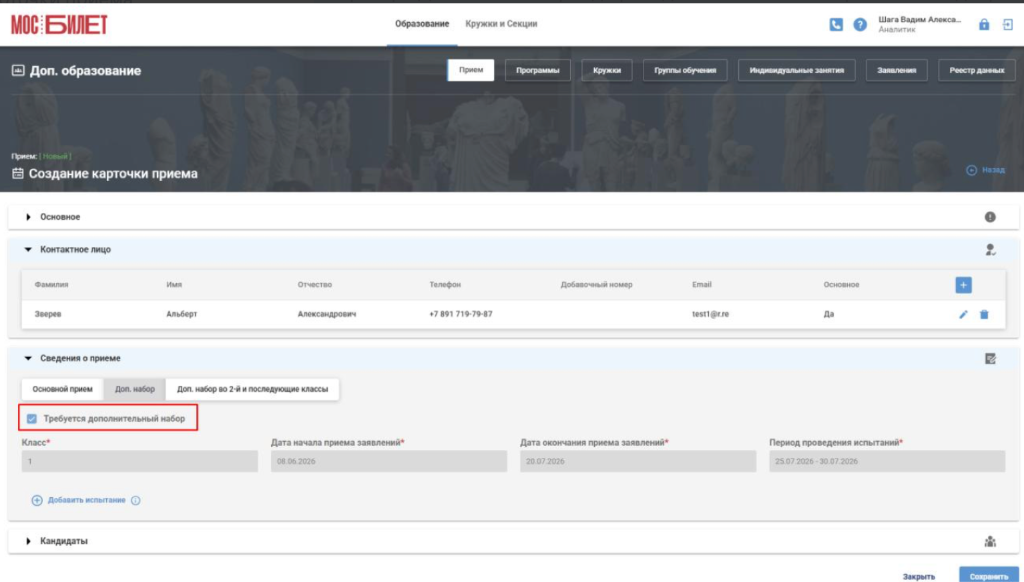Open Кружки и Секции top menu

(x=501, y=24)
